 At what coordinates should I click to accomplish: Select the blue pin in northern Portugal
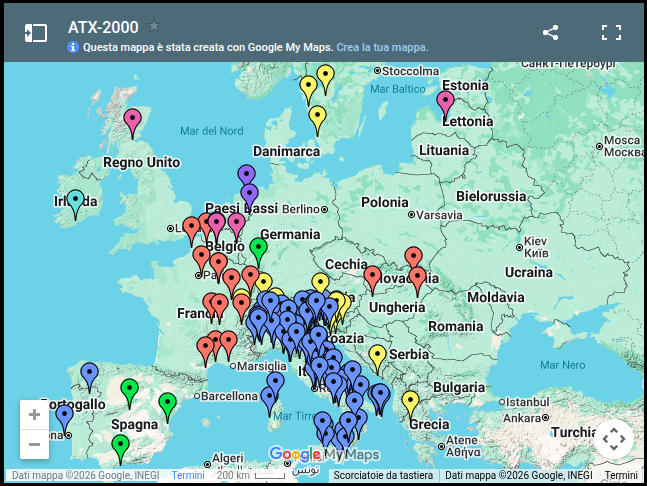[x=90, y=377]
